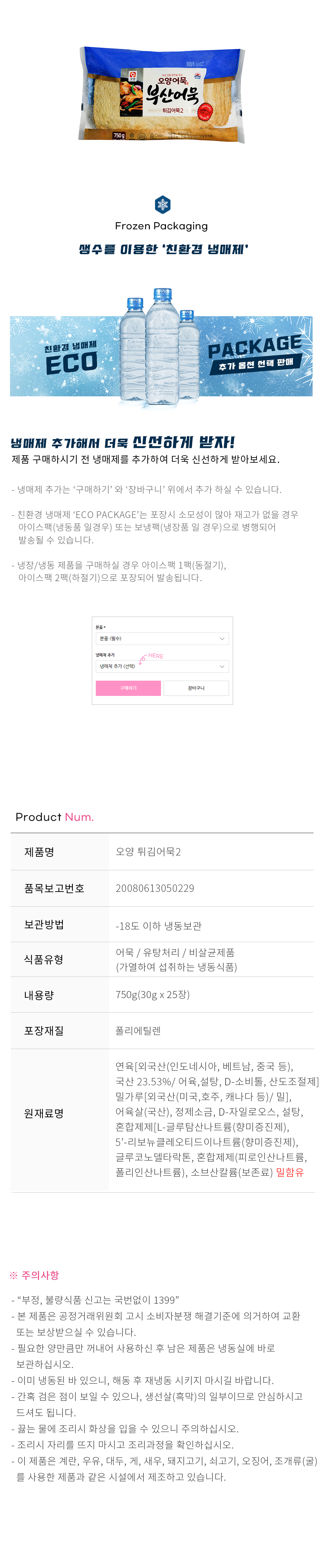Click the 품목보고번호 value 20080613050229

(155, 888)
